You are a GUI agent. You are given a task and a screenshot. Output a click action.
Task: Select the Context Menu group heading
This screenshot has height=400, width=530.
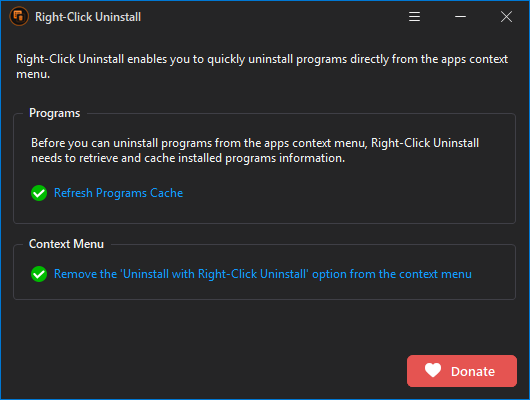pos(66,244)
